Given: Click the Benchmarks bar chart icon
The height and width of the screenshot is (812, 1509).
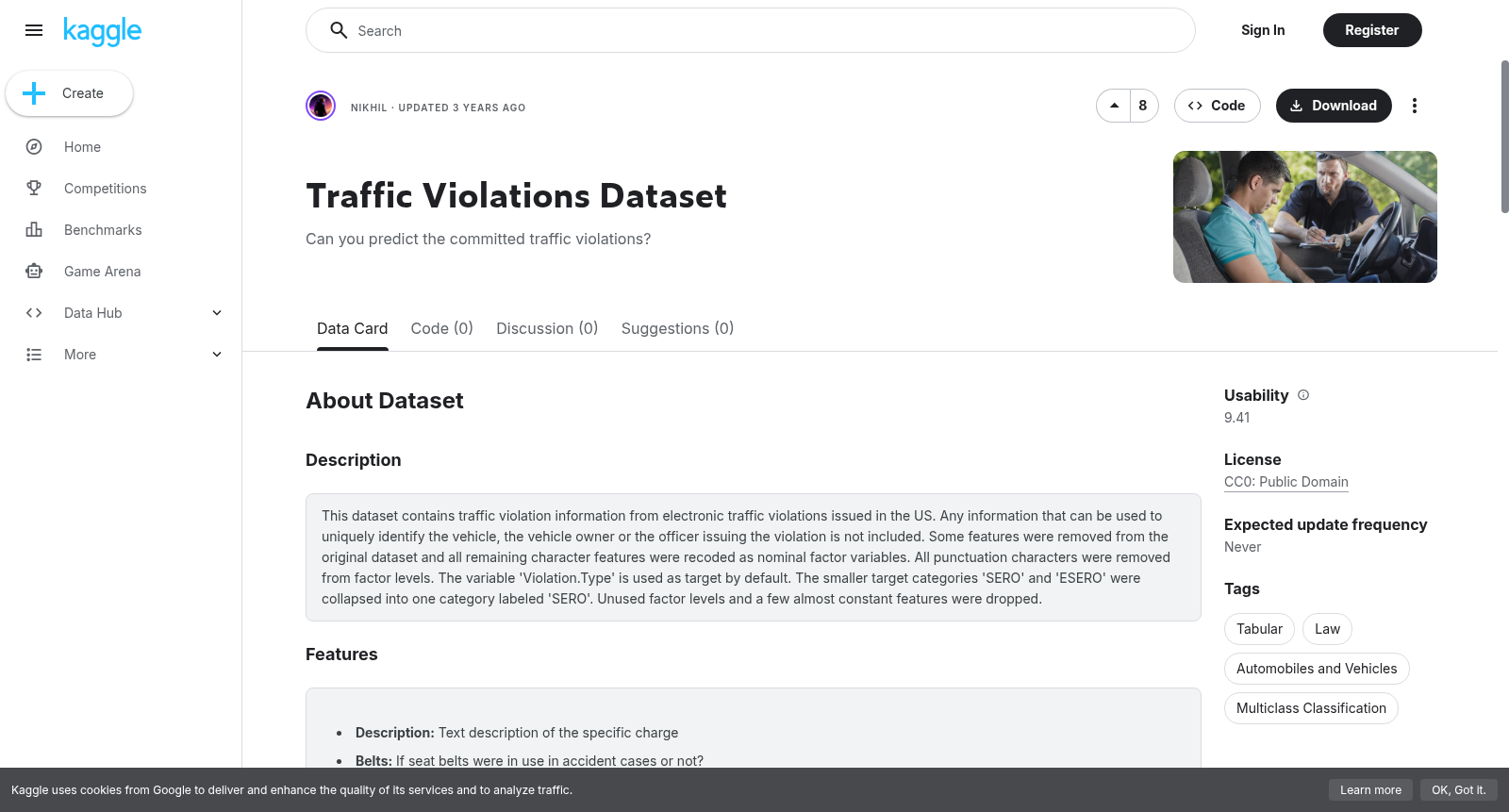Looking at the screenshot, I should 34,230.
